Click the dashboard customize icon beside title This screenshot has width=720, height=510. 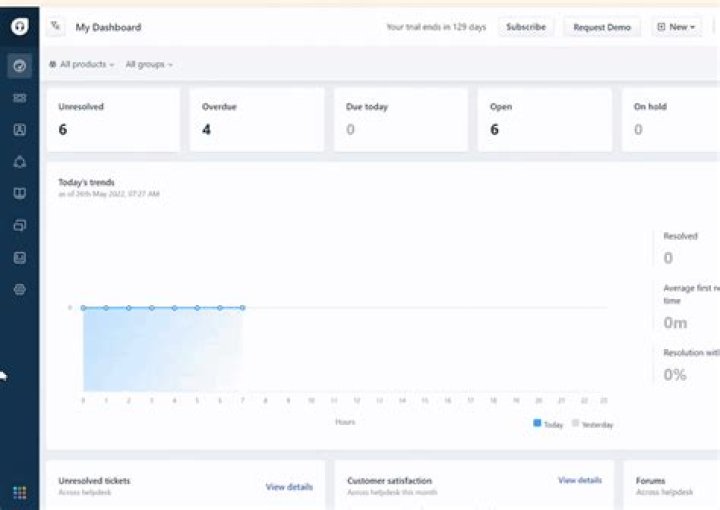point(56,27)
